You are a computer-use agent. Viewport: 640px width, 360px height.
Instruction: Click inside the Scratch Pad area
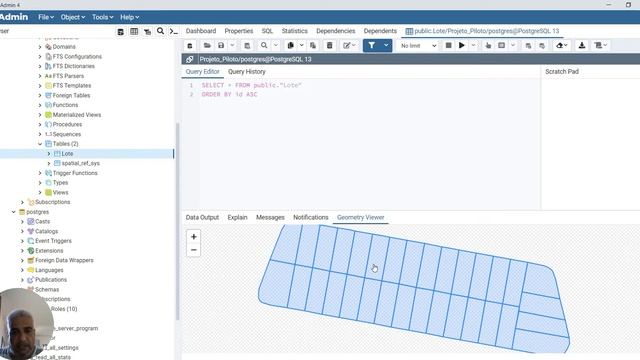point(591,143)
